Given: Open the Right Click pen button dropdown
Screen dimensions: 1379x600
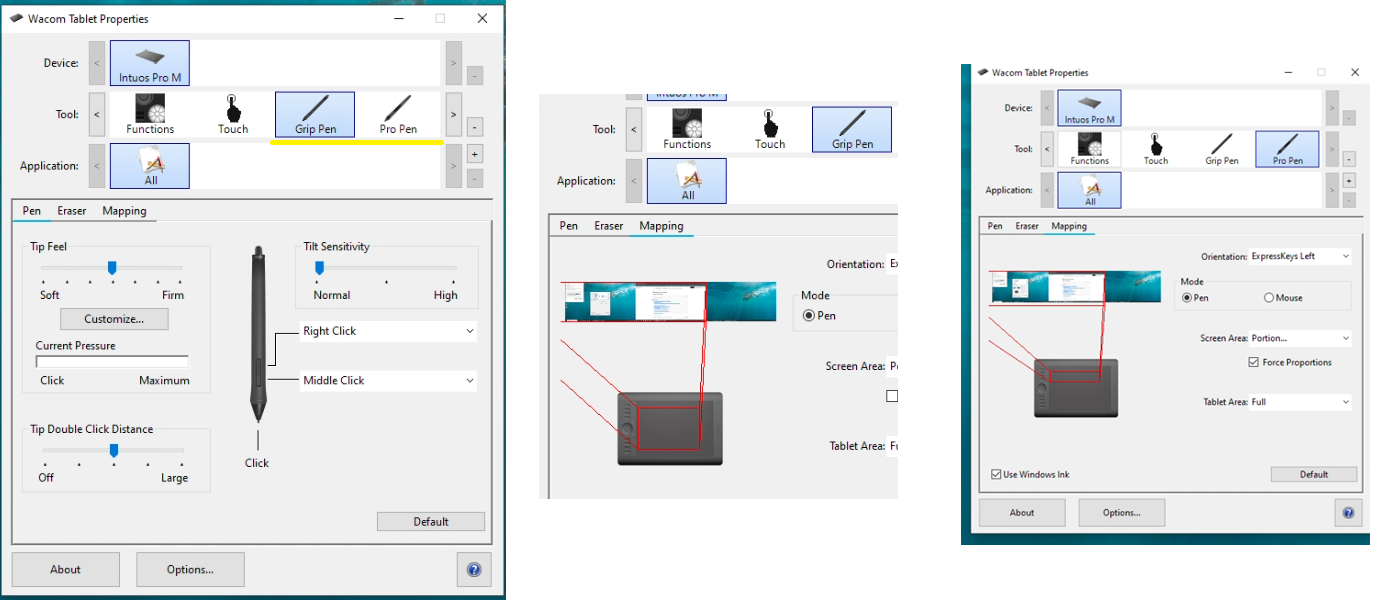Looking at the screenshot, I should [388, 331].
